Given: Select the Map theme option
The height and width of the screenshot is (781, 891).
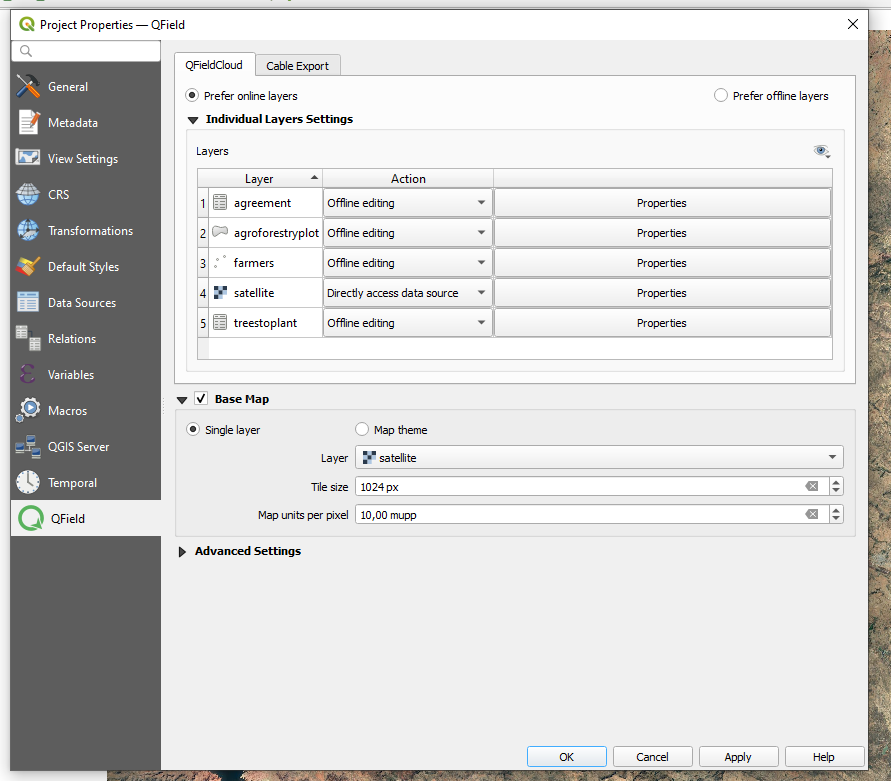Looking at the screenshot, I should [x=361, y=429].
